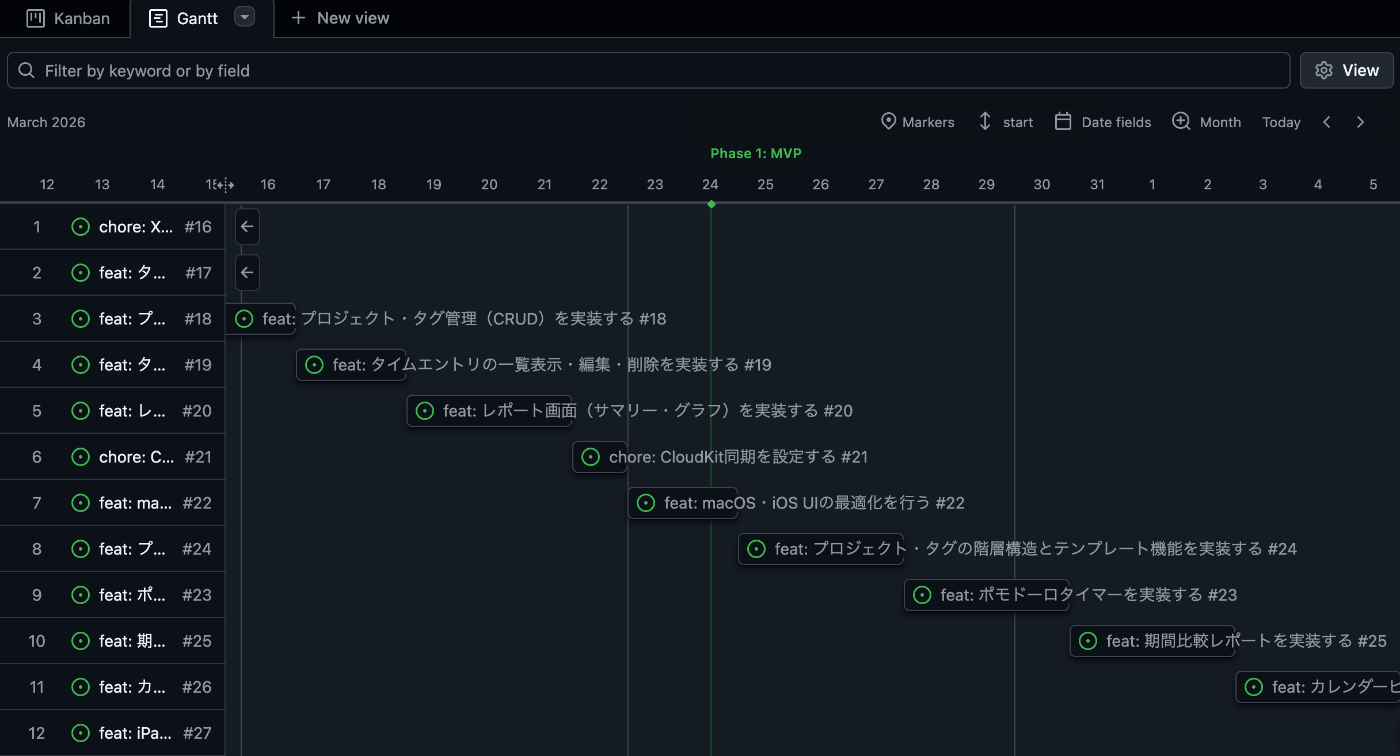Click the open-issue status icon for #27 row
1400x756 pixels.
81,733
